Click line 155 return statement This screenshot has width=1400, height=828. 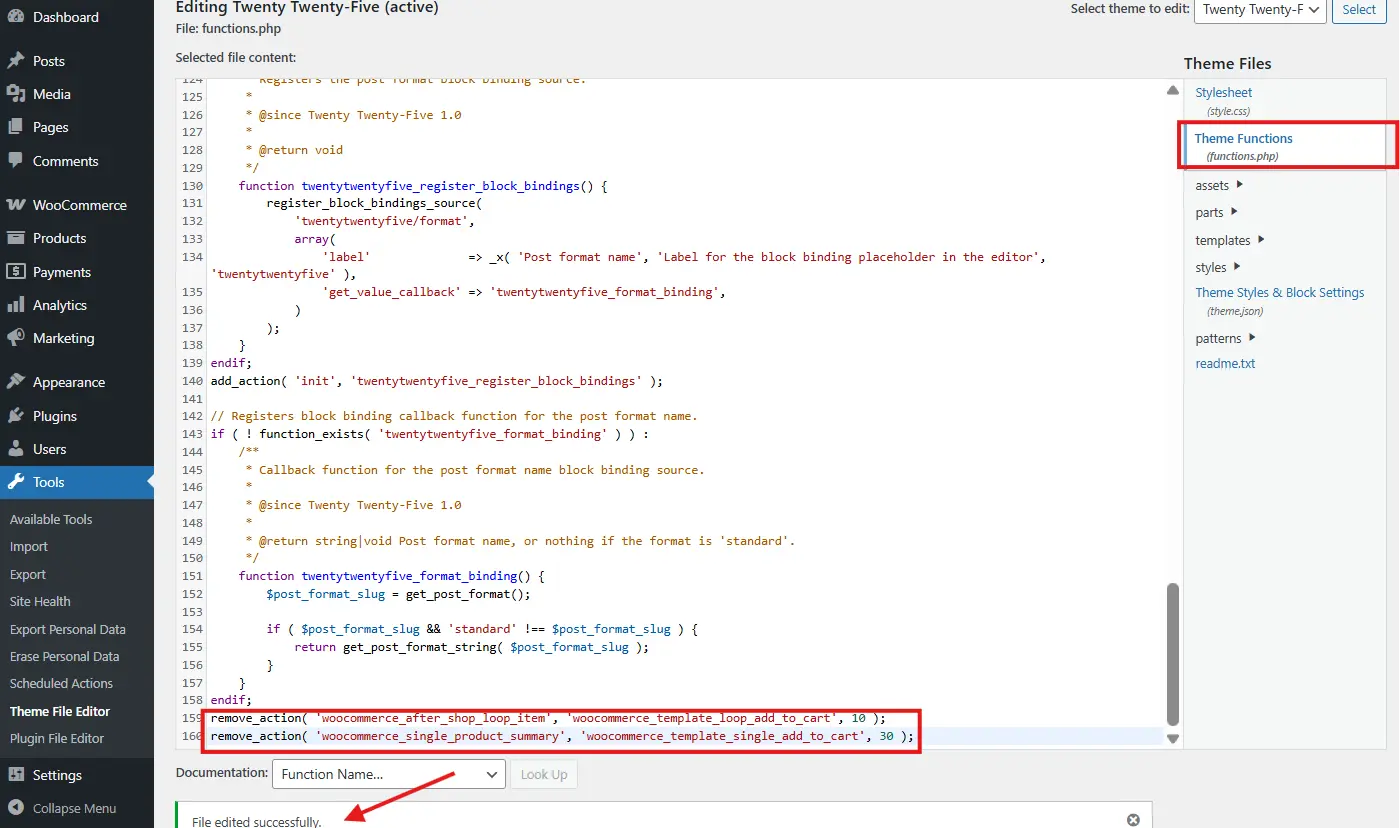point(472,647)
